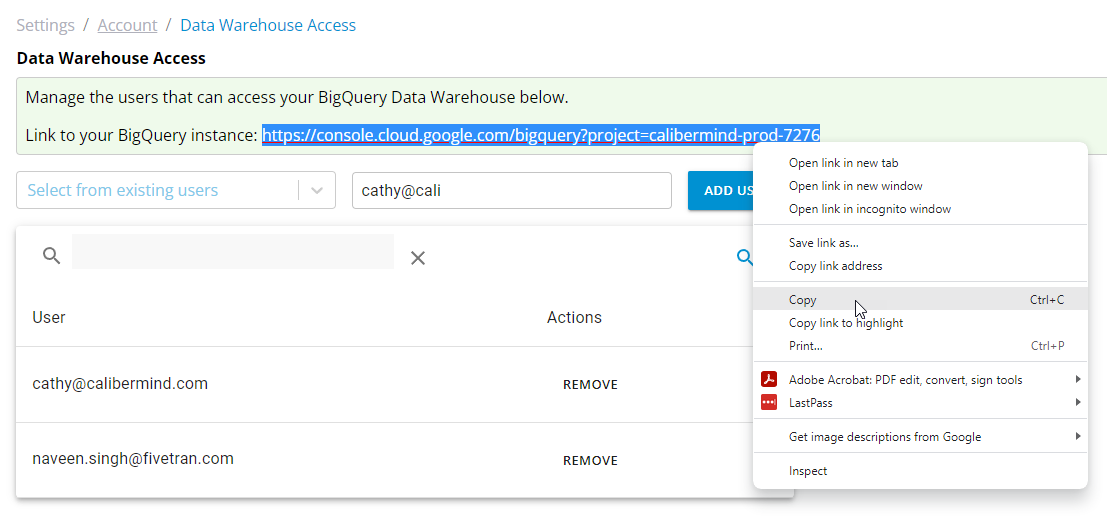The image size is (1107, 526).
Task: Expand LastPass submenu arrow
Action: (x=1078, y=402)
